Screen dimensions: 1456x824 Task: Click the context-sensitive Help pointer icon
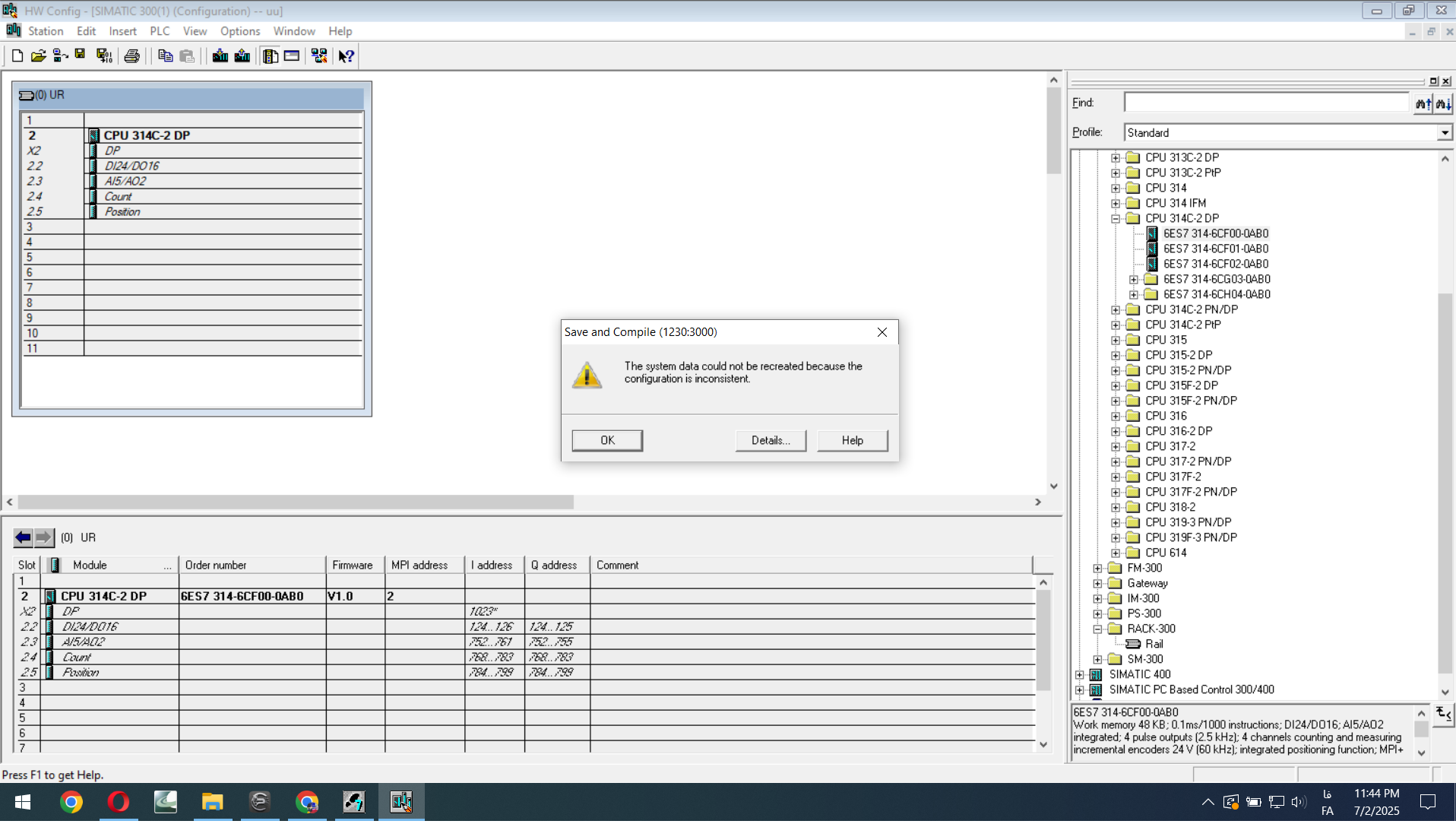[347, 56]
